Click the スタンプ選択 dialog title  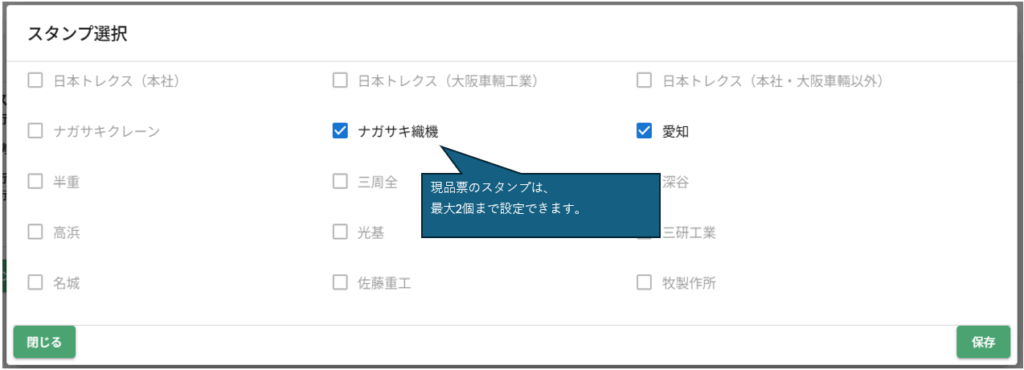click(77, 35)
